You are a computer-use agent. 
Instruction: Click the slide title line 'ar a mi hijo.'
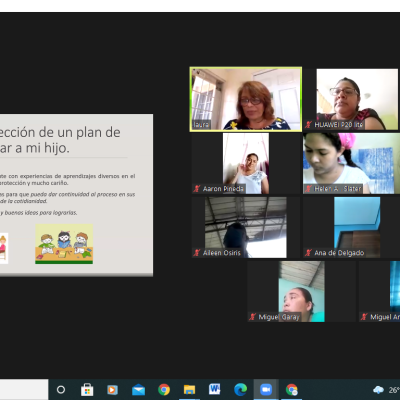pos(35,148)
